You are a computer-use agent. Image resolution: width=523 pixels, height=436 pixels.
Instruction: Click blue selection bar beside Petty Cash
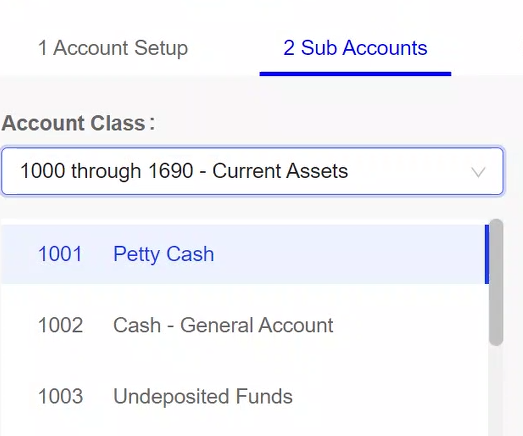click(x=487, y=254)
